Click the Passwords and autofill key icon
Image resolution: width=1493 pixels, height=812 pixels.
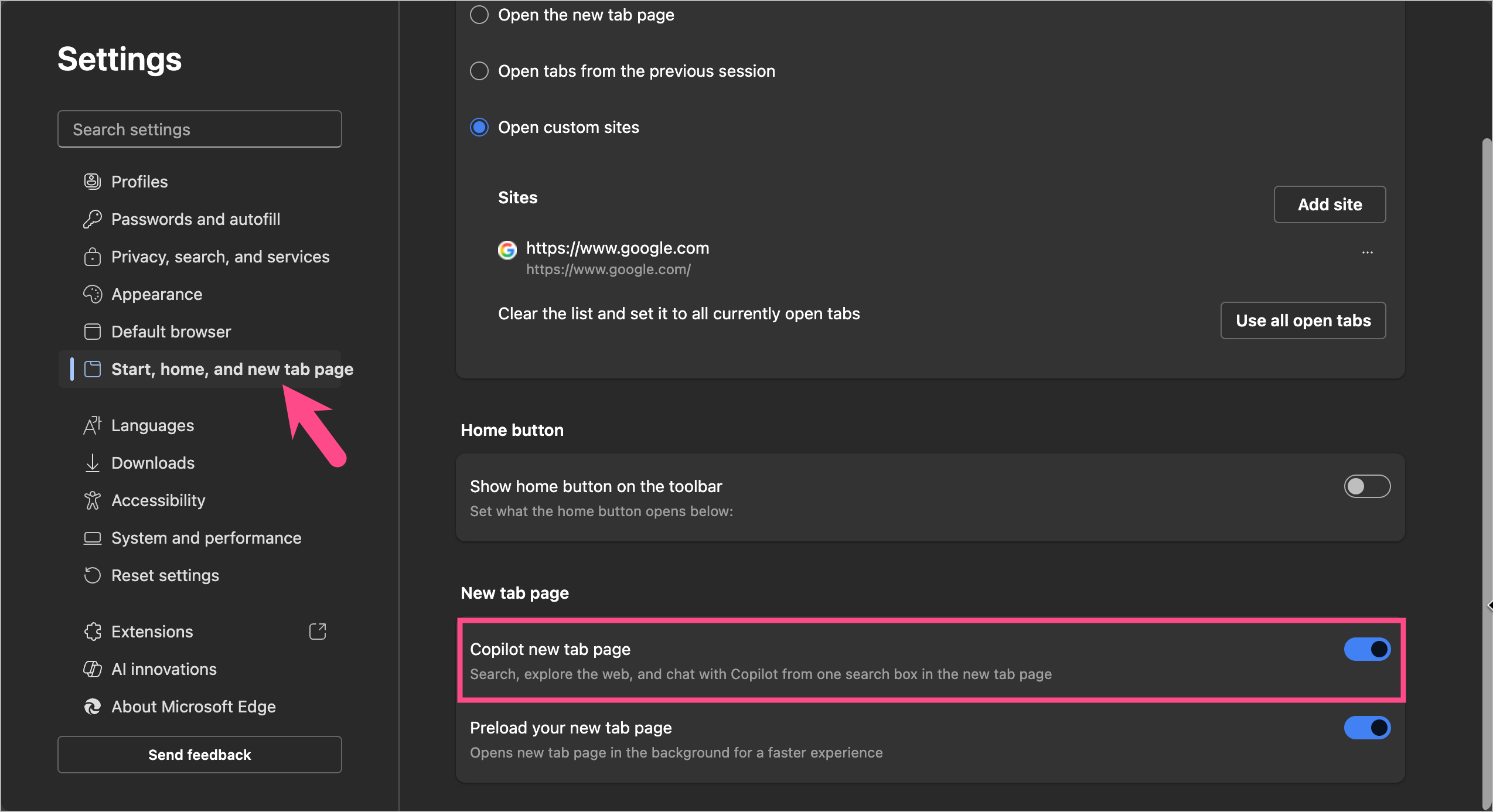pyautogui.click(x=92, y=219)
